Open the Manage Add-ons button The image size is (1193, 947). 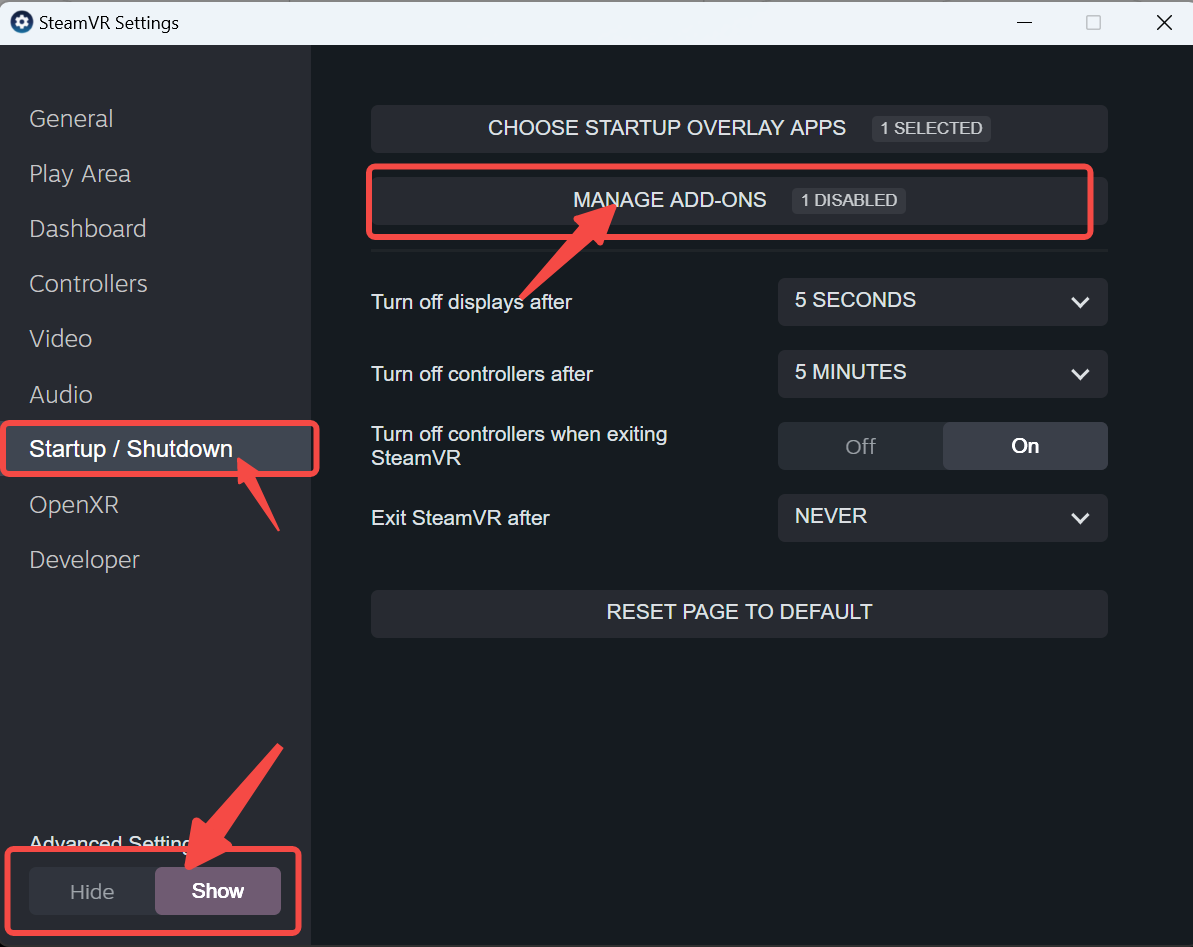pos(739,201)
